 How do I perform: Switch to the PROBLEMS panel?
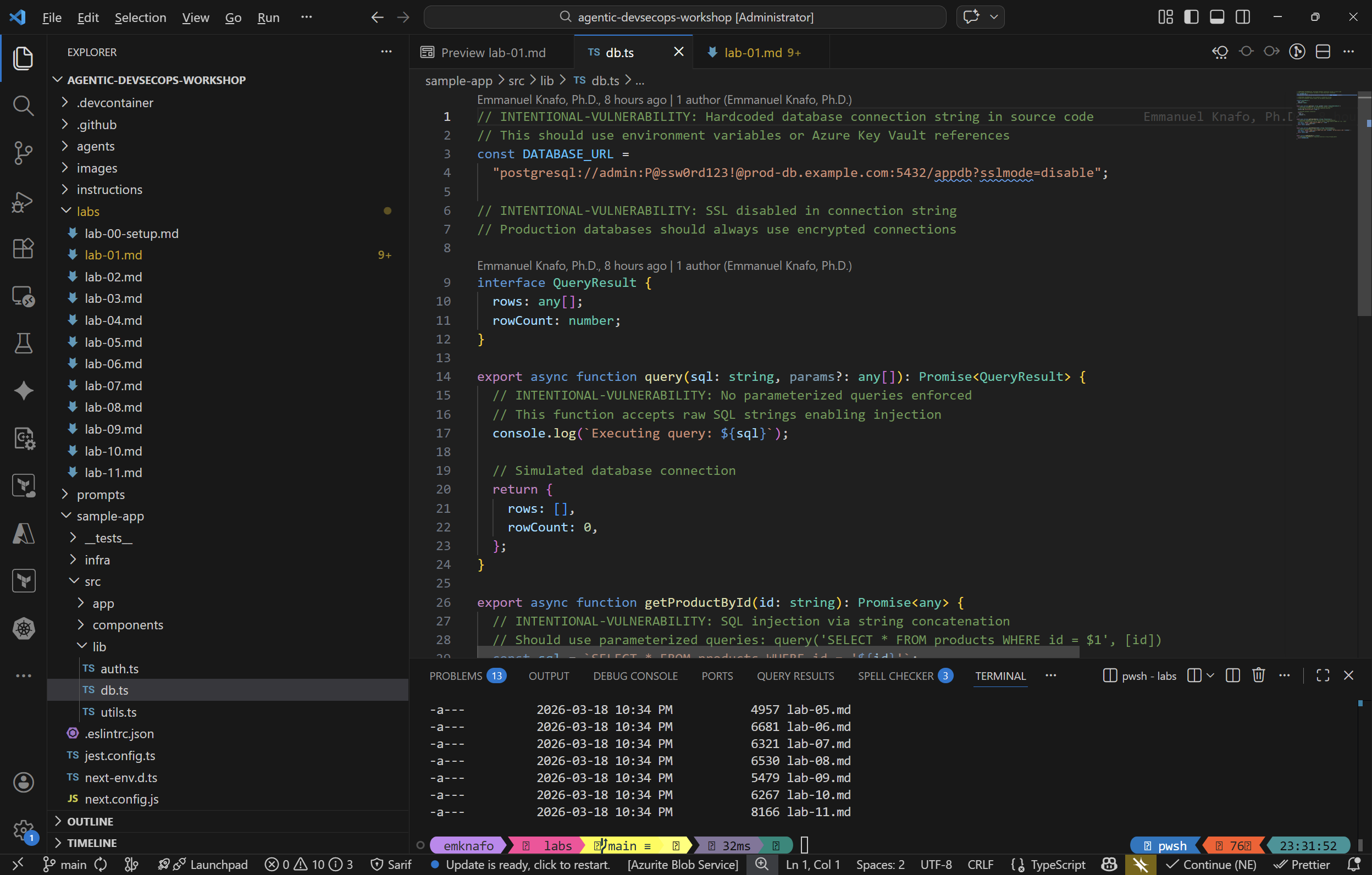coord(456,675)
